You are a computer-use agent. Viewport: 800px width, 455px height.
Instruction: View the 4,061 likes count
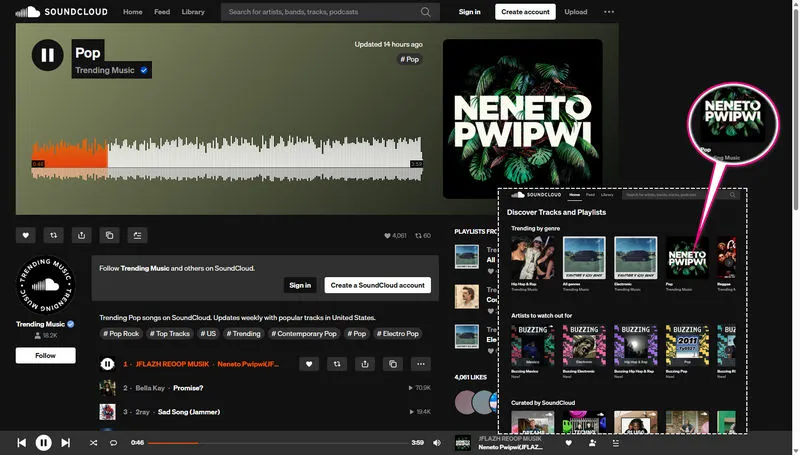(x=395, y=236)
